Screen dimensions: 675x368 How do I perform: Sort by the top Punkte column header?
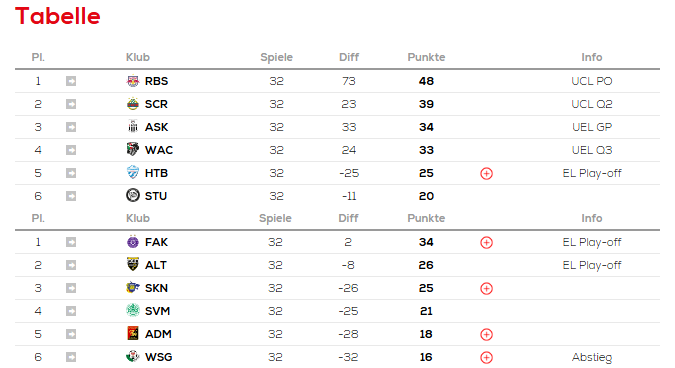426,57
